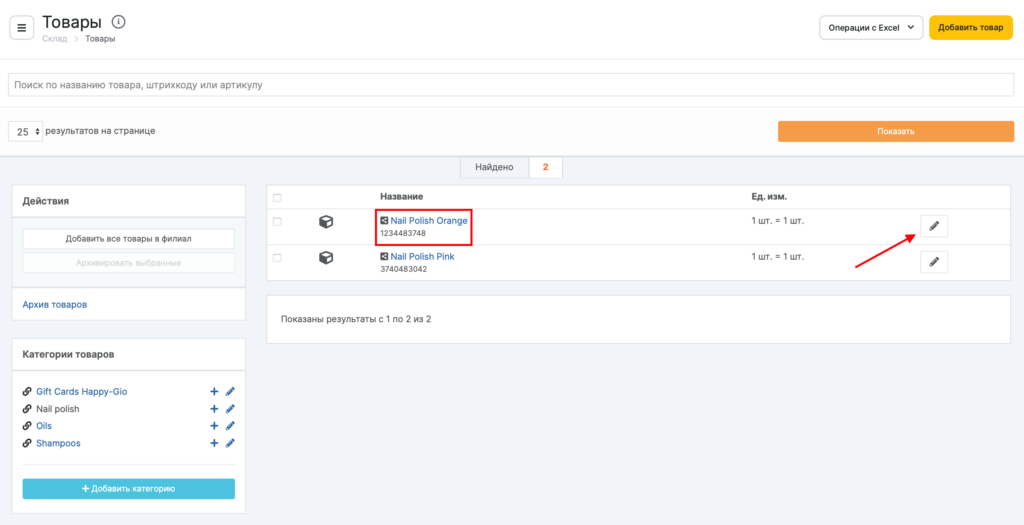Click box icon for Nail Polish Pink
Screen dimensions: 1024x525
tap(325, 258)
